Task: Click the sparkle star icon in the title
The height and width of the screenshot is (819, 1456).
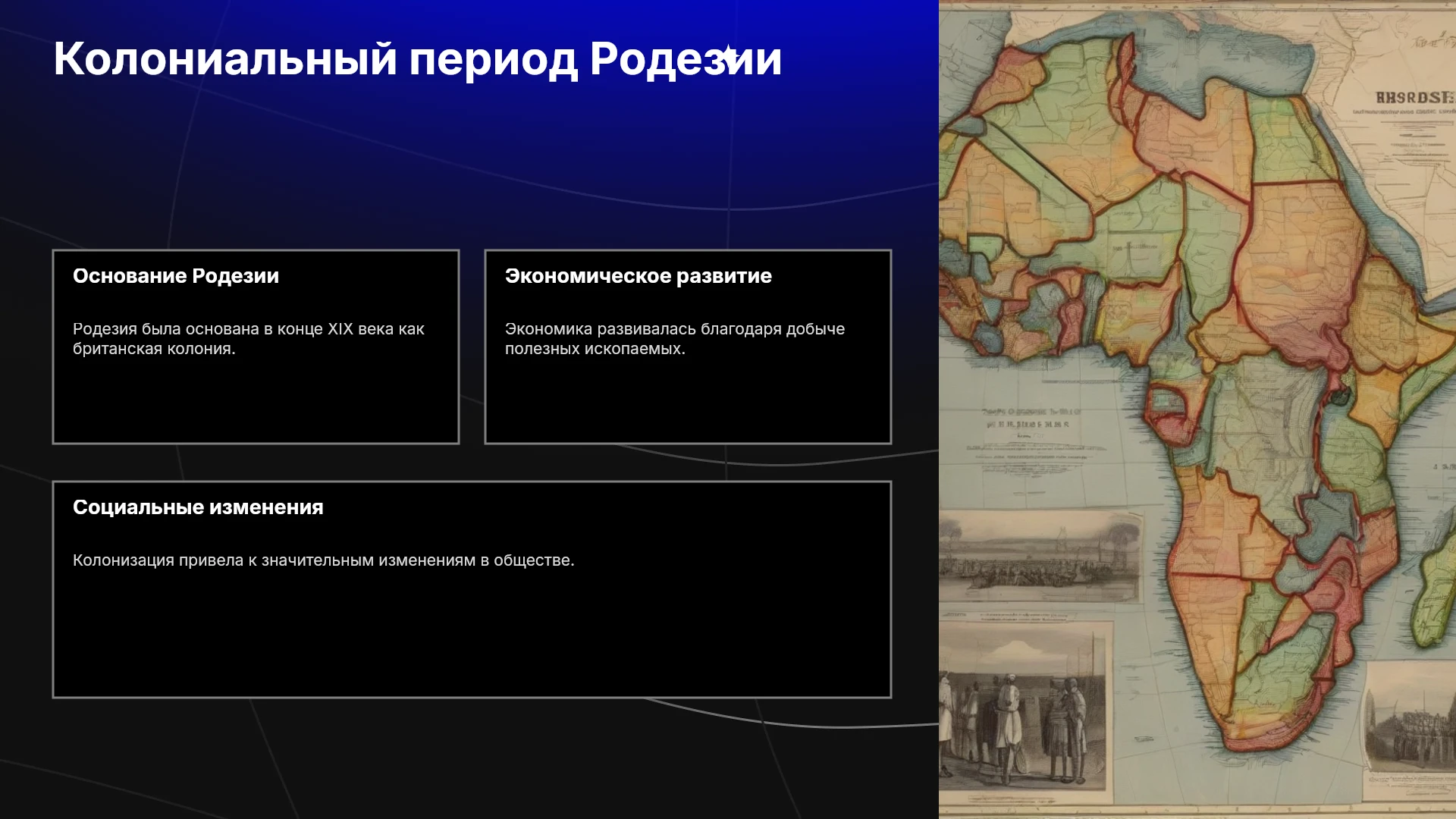Action: point(729,57)
